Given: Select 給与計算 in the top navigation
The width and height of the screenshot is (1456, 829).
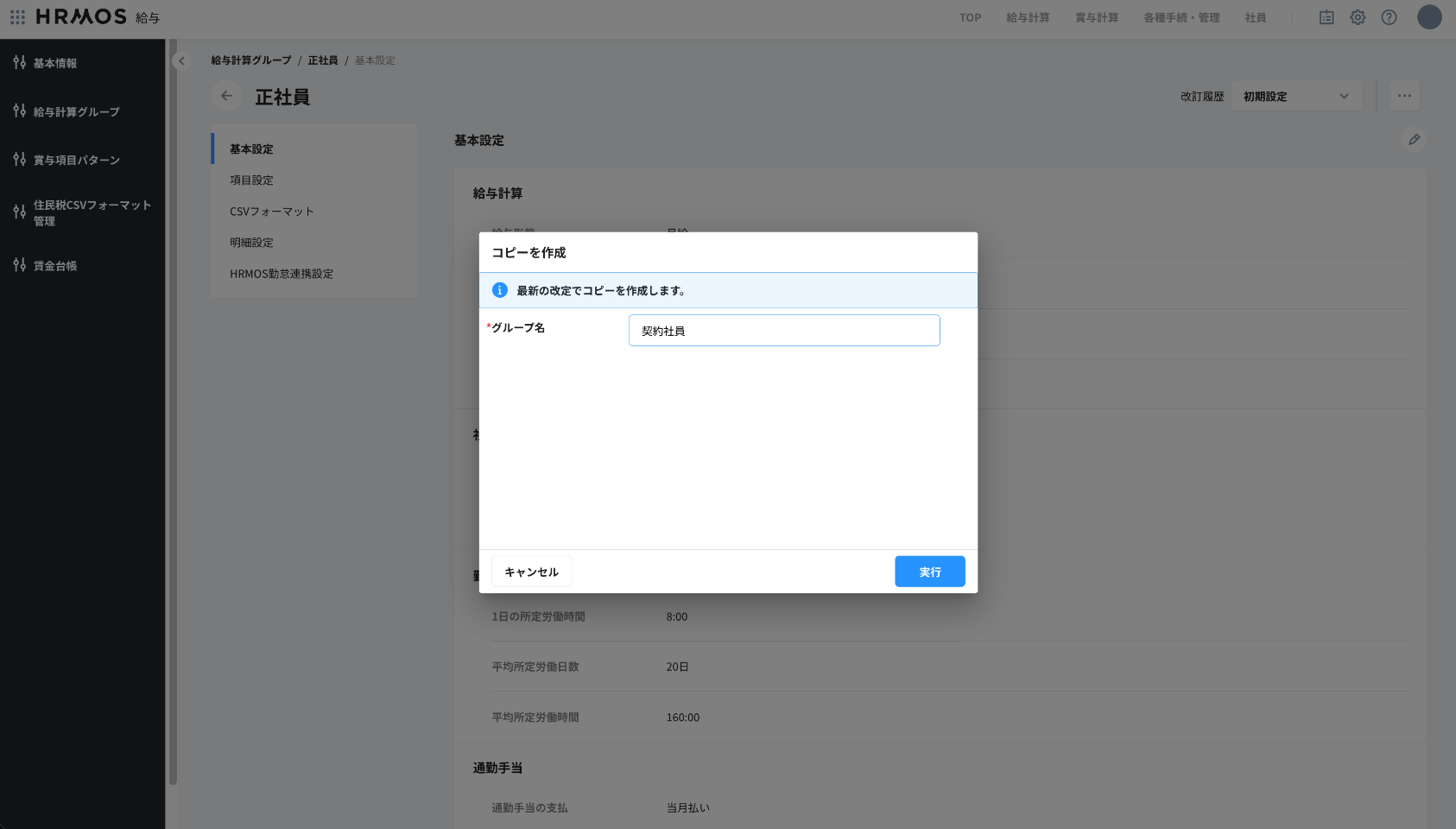Looking at the screenshot, I should click(x=1028, y=17).
